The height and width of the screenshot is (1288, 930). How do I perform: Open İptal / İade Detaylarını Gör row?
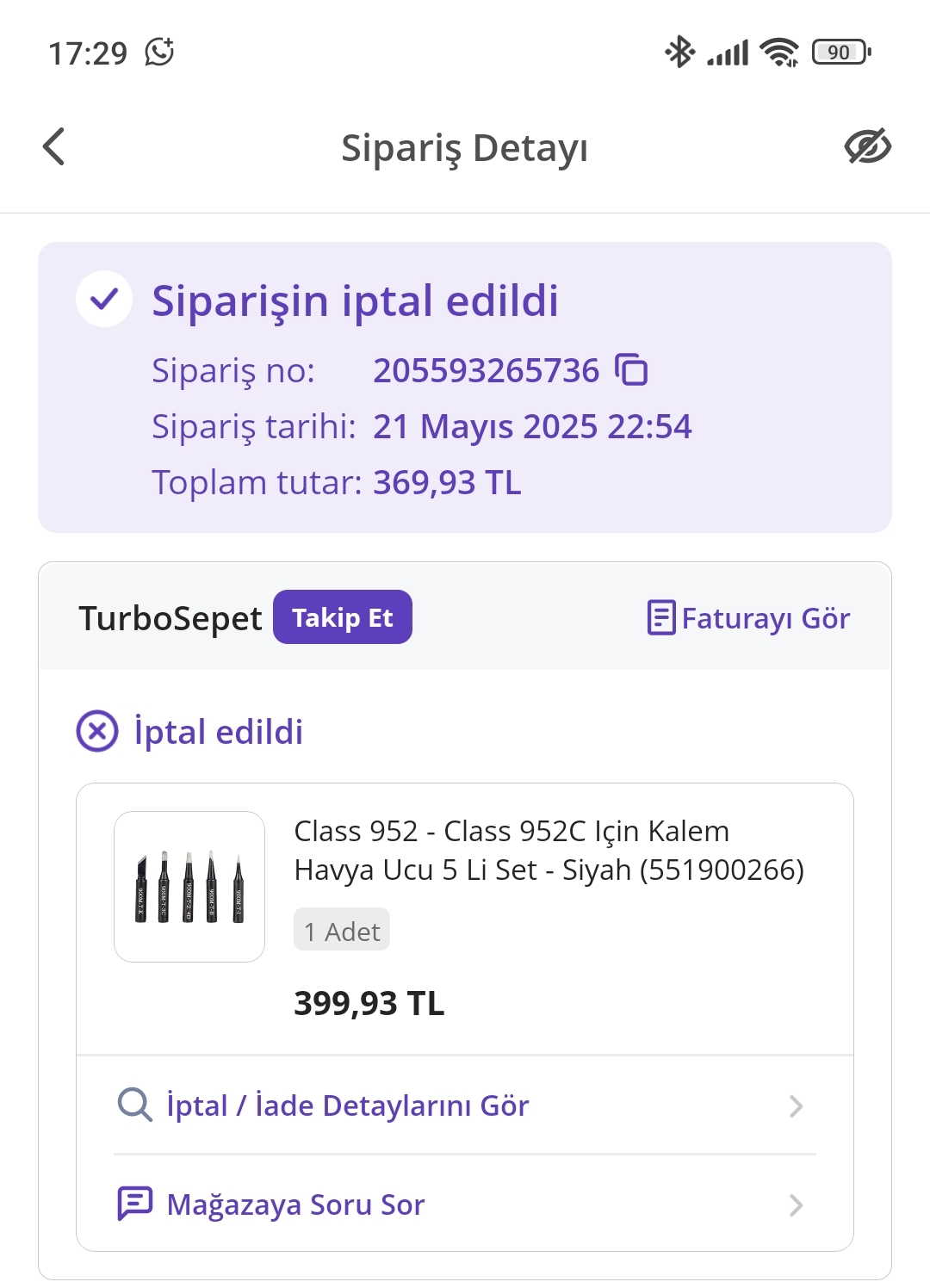[348, 1105]
